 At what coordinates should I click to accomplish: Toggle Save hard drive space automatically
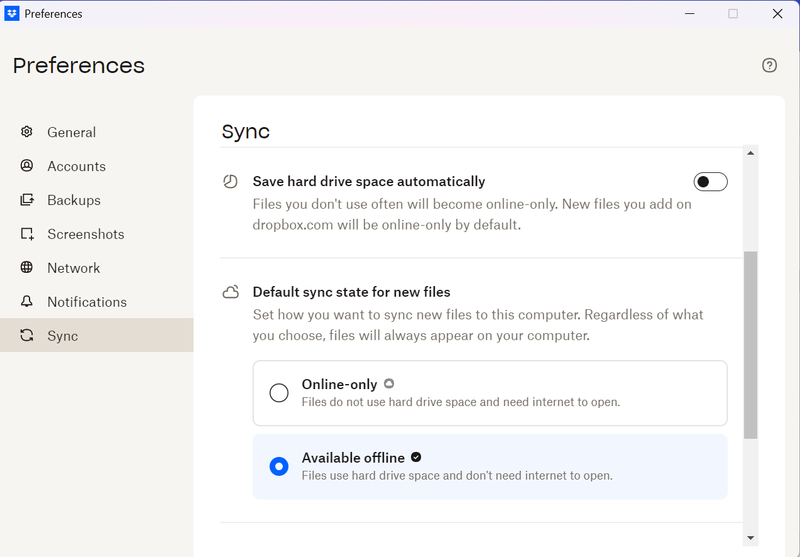click(710, 182)
